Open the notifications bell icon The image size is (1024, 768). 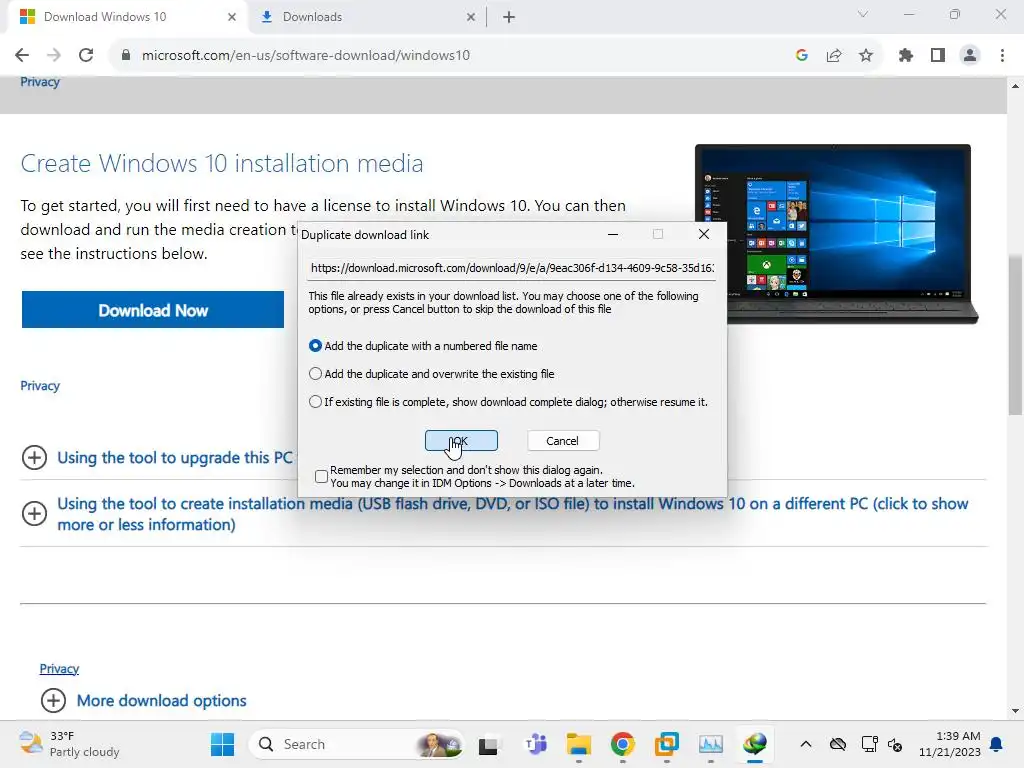(x=997, y=744)
